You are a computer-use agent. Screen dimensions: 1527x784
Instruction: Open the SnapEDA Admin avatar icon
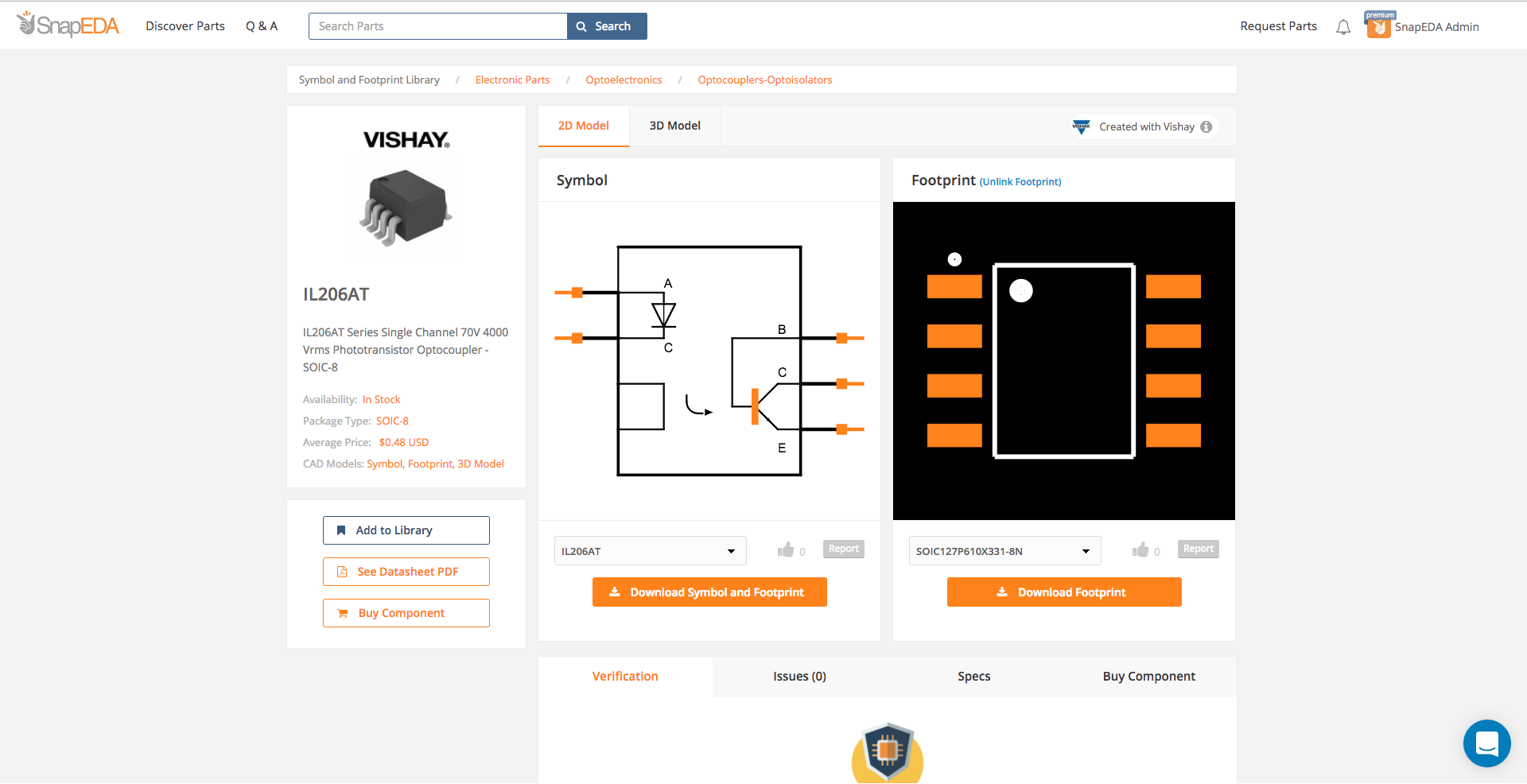click(1378, 26)
